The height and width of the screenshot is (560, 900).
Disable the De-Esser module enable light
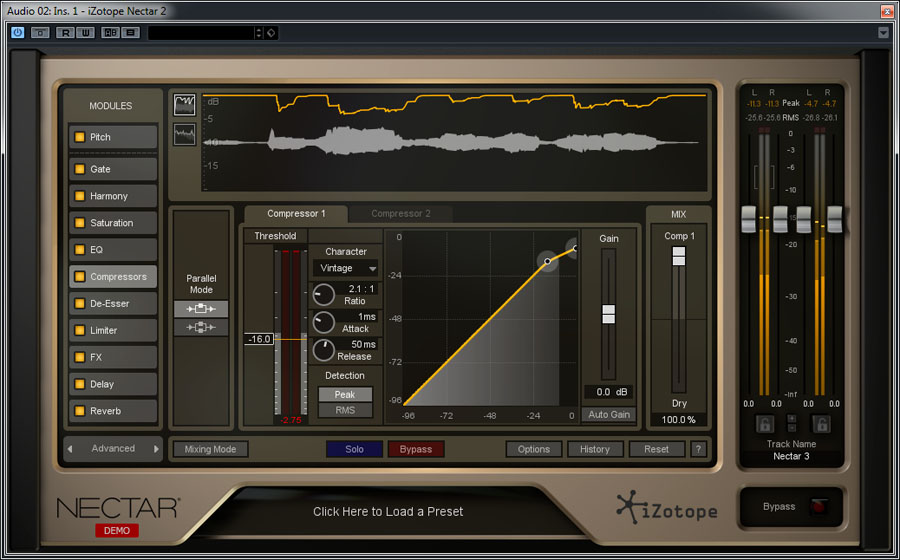click(x=79, y=303)
